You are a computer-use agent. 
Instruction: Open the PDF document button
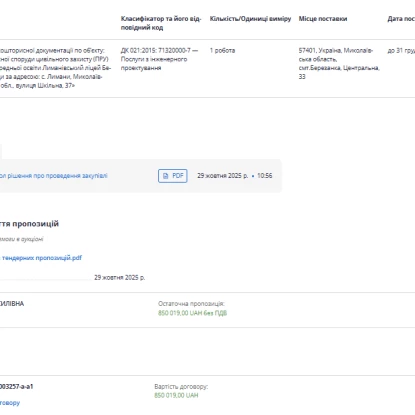pos(172,176)
